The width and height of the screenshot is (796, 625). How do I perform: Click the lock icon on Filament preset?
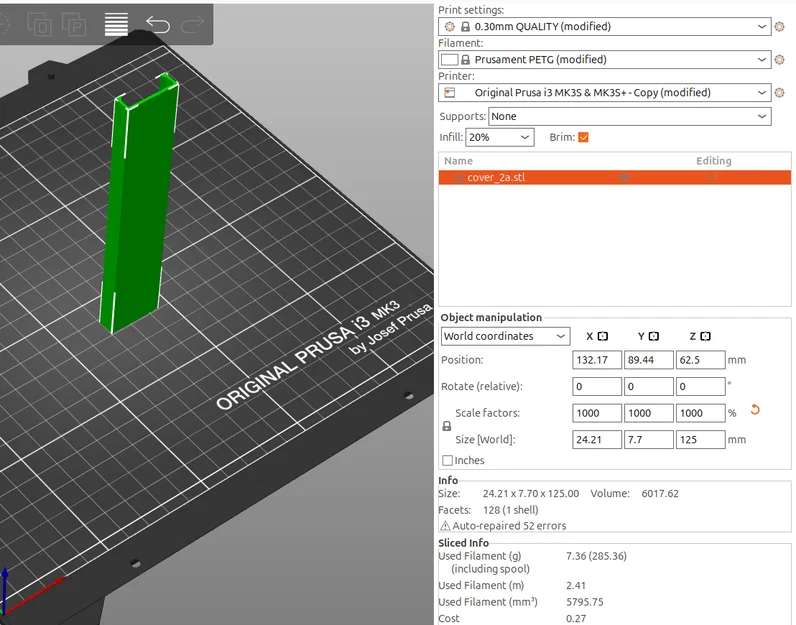465,59
